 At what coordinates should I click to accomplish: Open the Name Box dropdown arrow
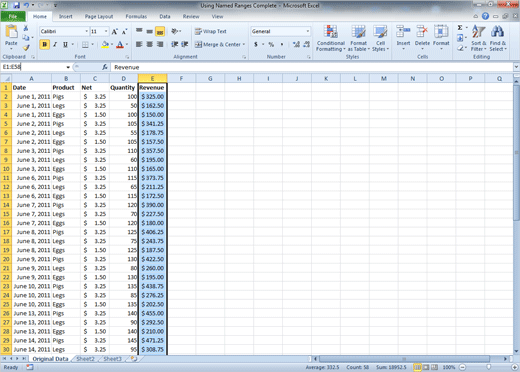pyautogui.click(x=68, y=67)
